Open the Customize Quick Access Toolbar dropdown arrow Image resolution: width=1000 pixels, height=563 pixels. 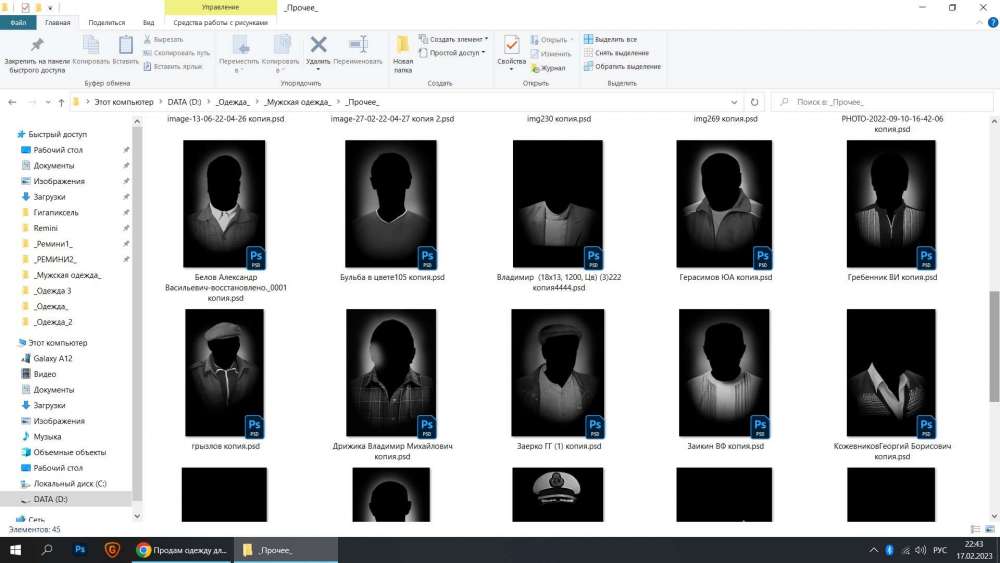[50, 8]
